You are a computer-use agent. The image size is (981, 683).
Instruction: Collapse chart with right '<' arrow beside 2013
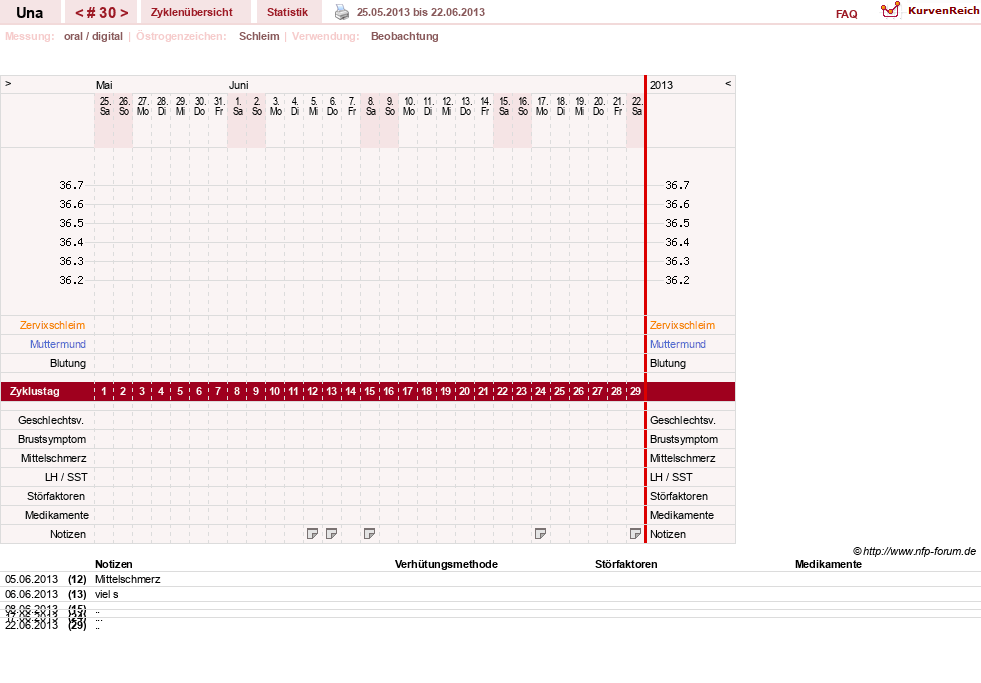(728, 83)
